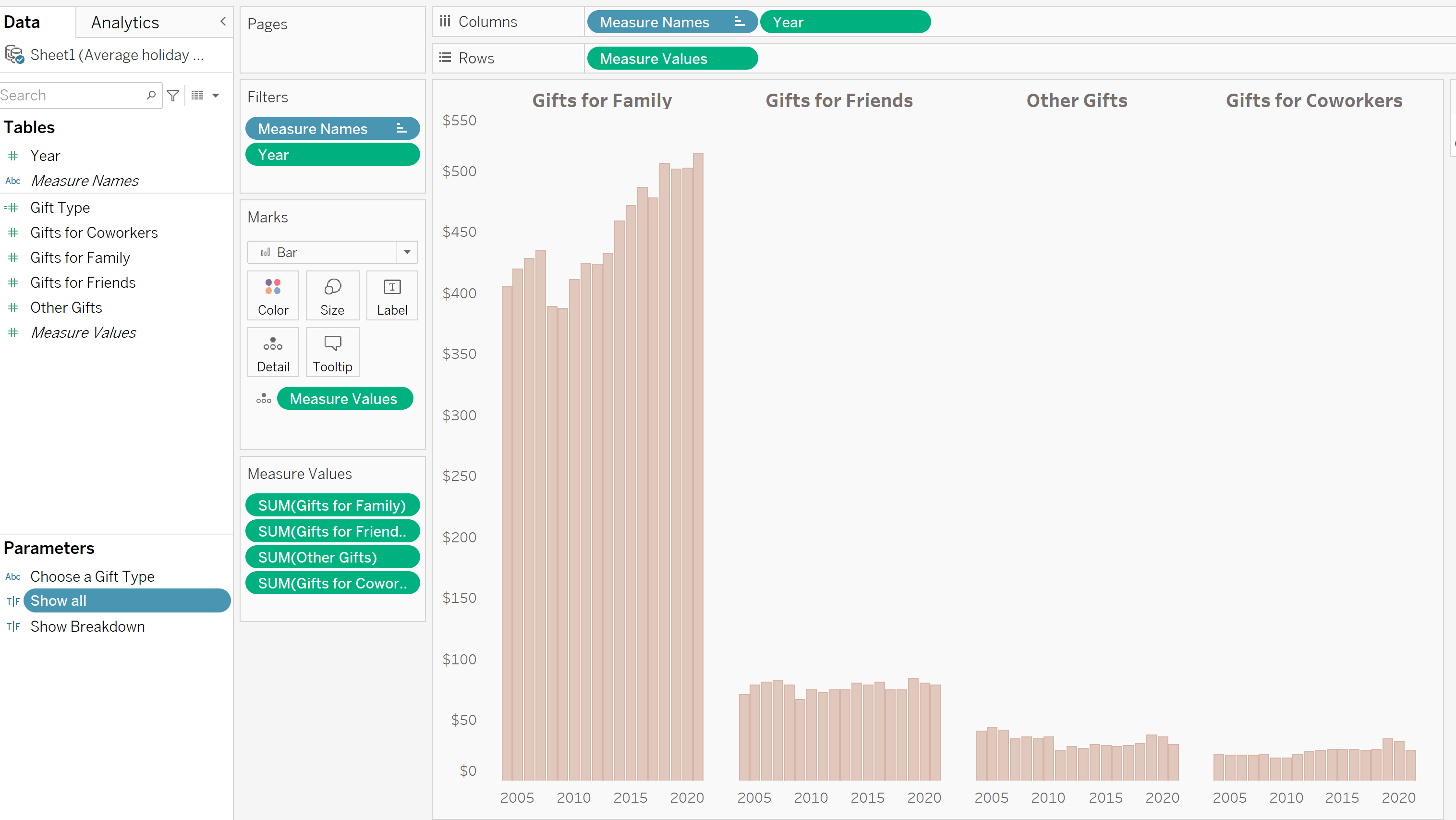1456x820 pixels.
Task: Click sort icon on Columns Measure Names pill
Action: (x=740, y=22)
